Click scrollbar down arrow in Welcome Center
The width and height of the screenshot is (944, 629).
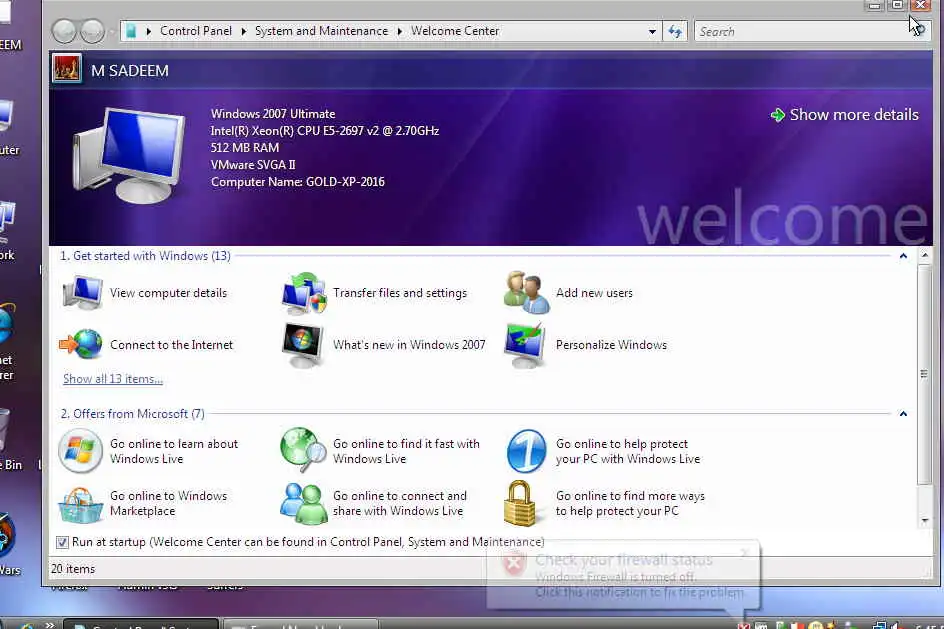click(x=925, y=520)
